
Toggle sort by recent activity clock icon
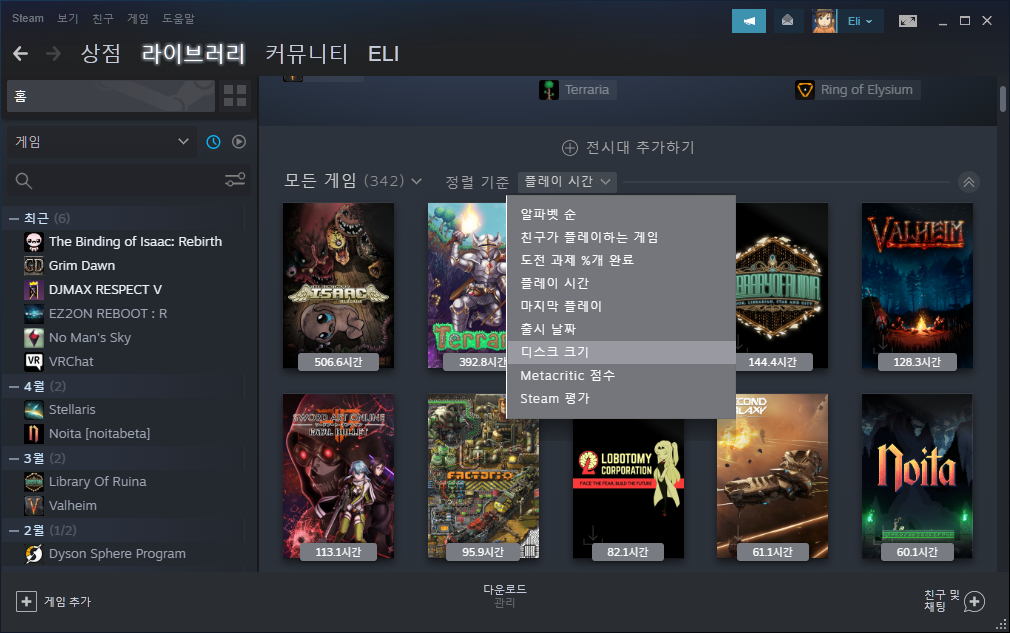[213, 142]
